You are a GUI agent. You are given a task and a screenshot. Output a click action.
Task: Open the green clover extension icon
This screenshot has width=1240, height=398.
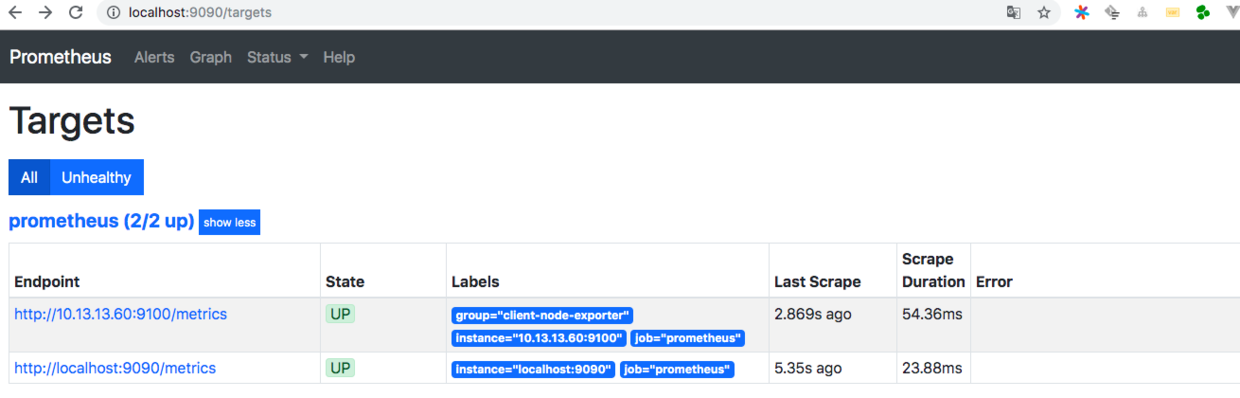click(x=1203, y=13)
